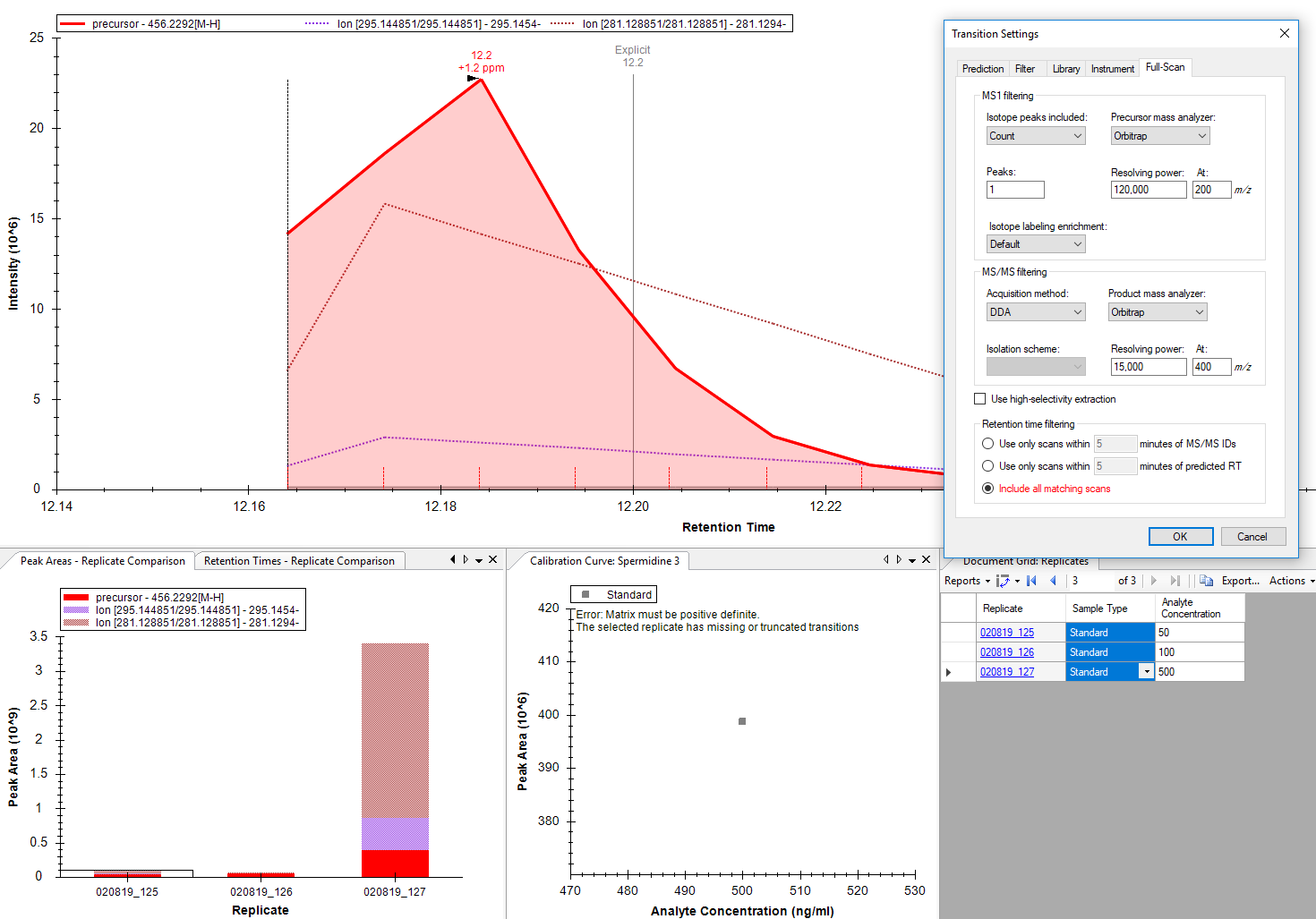Switch to Retention Times - Replicate Comparison tab
This screenshot has height=919, width=1316.
(299, 561)
